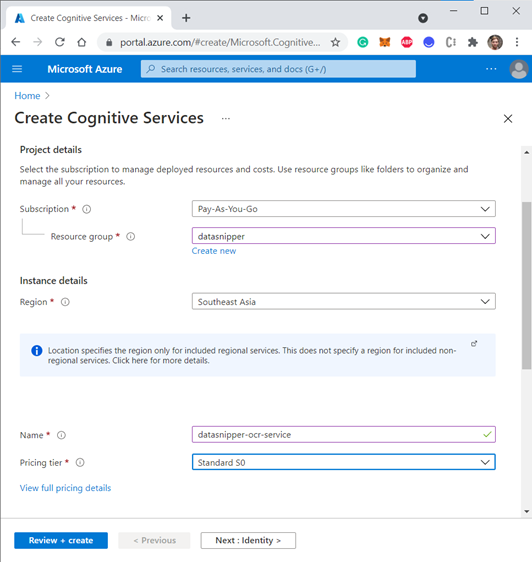Screen dimensions: 532x562
Task: Open the Grammarly extension
Action: 363,42
